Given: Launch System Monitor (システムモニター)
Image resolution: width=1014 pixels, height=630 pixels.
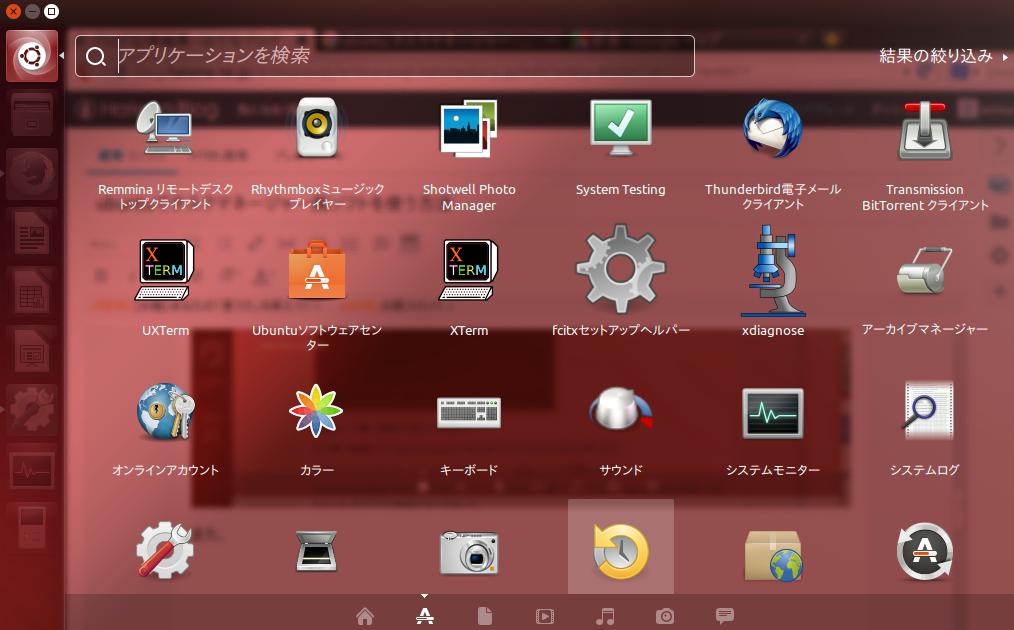Looking at the screenshot, I should click(x=773, y=413).
